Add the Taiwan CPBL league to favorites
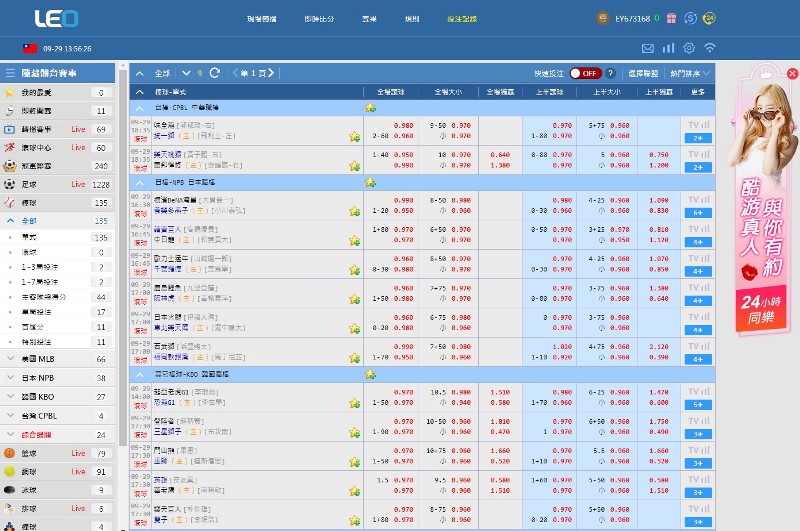This screenshot has width=800, height=531. (371, 107)
